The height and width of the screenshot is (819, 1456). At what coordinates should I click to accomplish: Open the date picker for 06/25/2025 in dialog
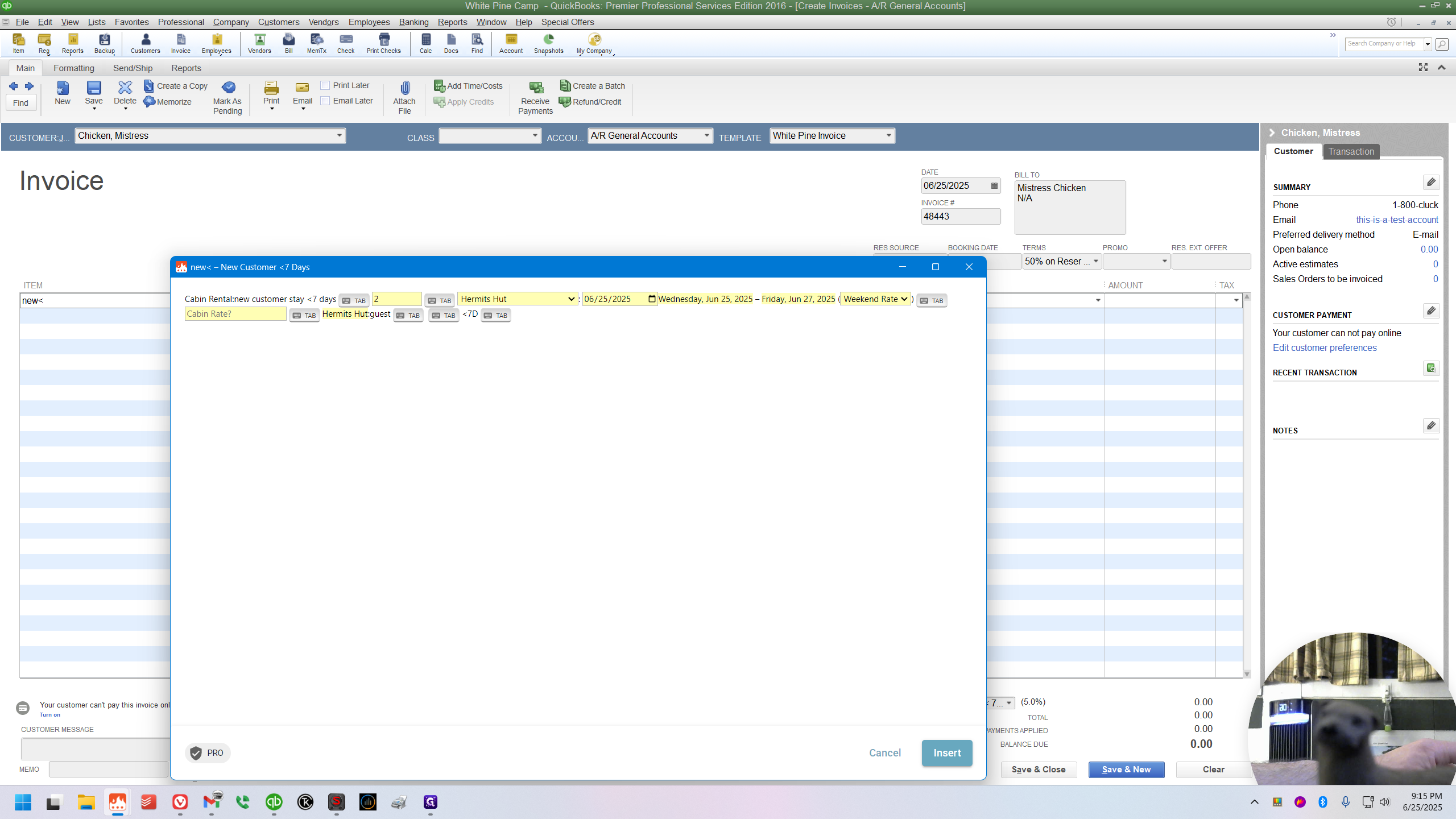click(652, 299)
